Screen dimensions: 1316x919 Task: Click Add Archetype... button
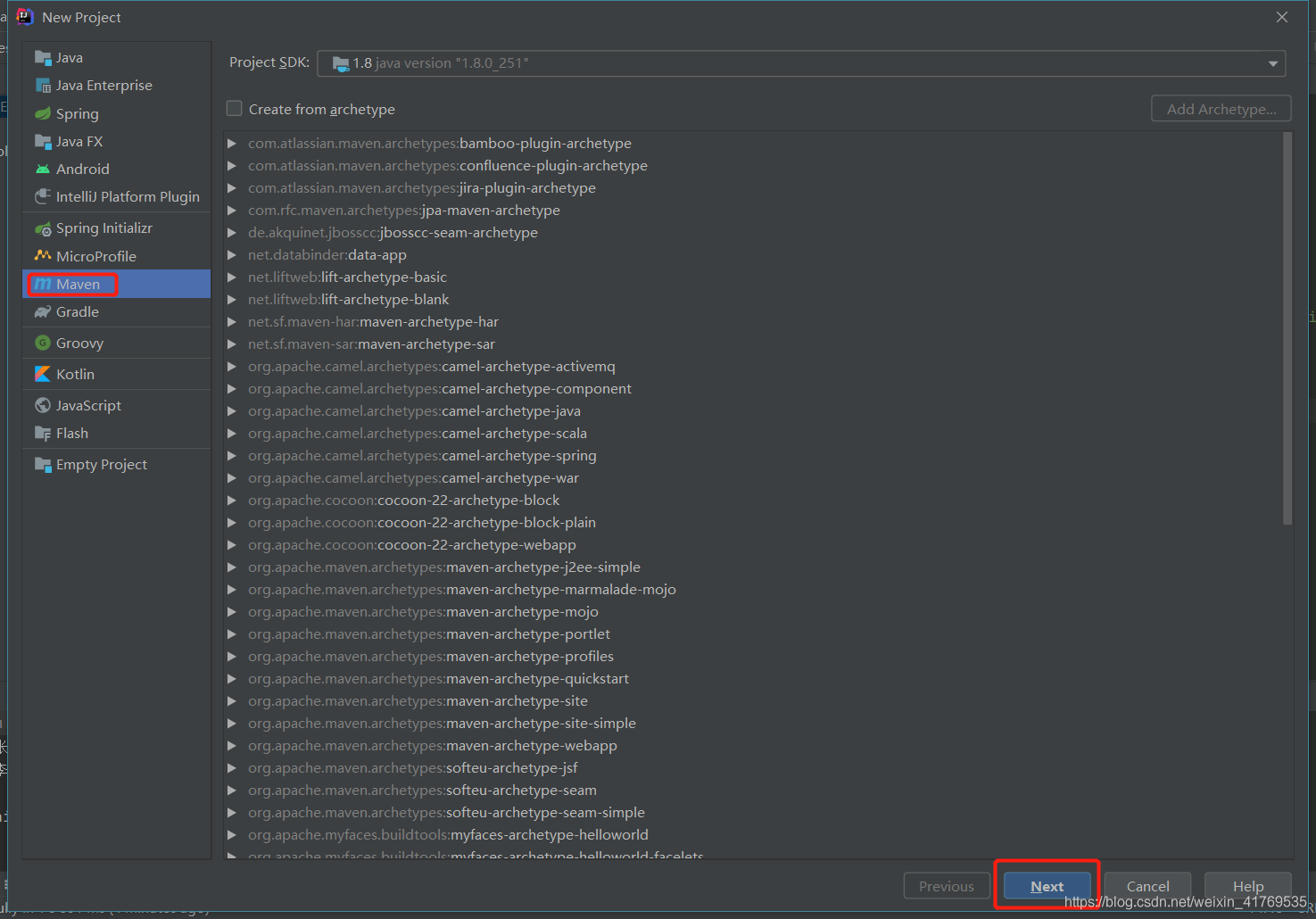pos(1221,109)
